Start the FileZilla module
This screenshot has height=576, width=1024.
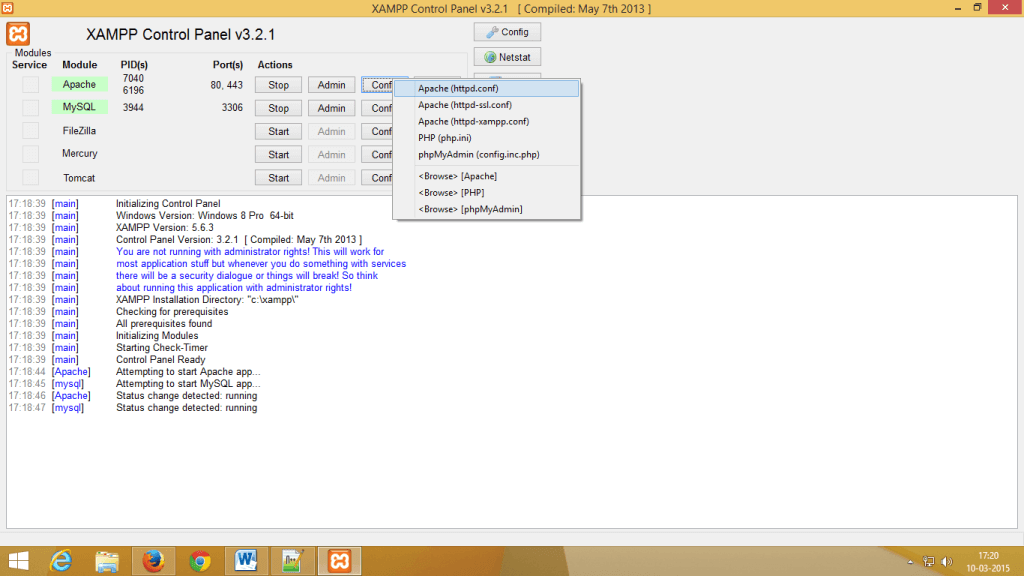278,131
